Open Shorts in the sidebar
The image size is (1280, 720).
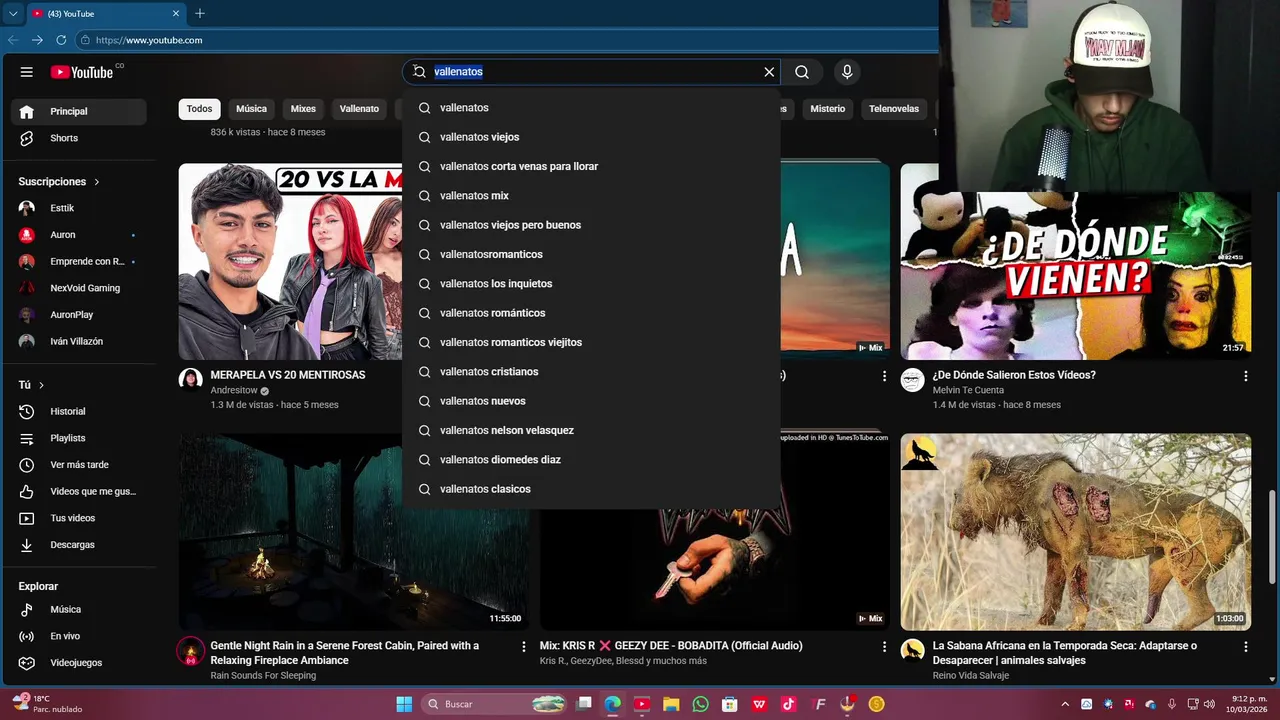pyautogui.click(x=79, y=138)
